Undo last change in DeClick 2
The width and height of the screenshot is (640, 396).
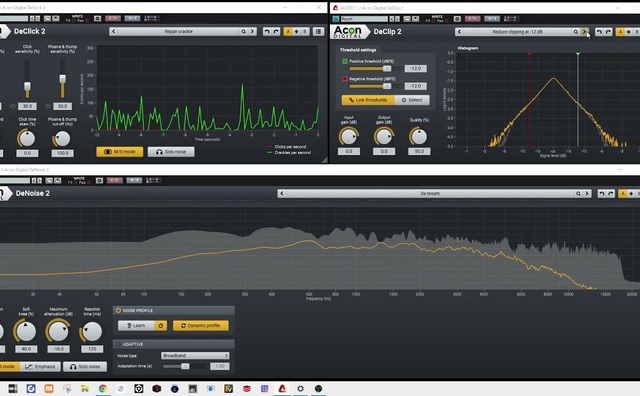point(267,31)
